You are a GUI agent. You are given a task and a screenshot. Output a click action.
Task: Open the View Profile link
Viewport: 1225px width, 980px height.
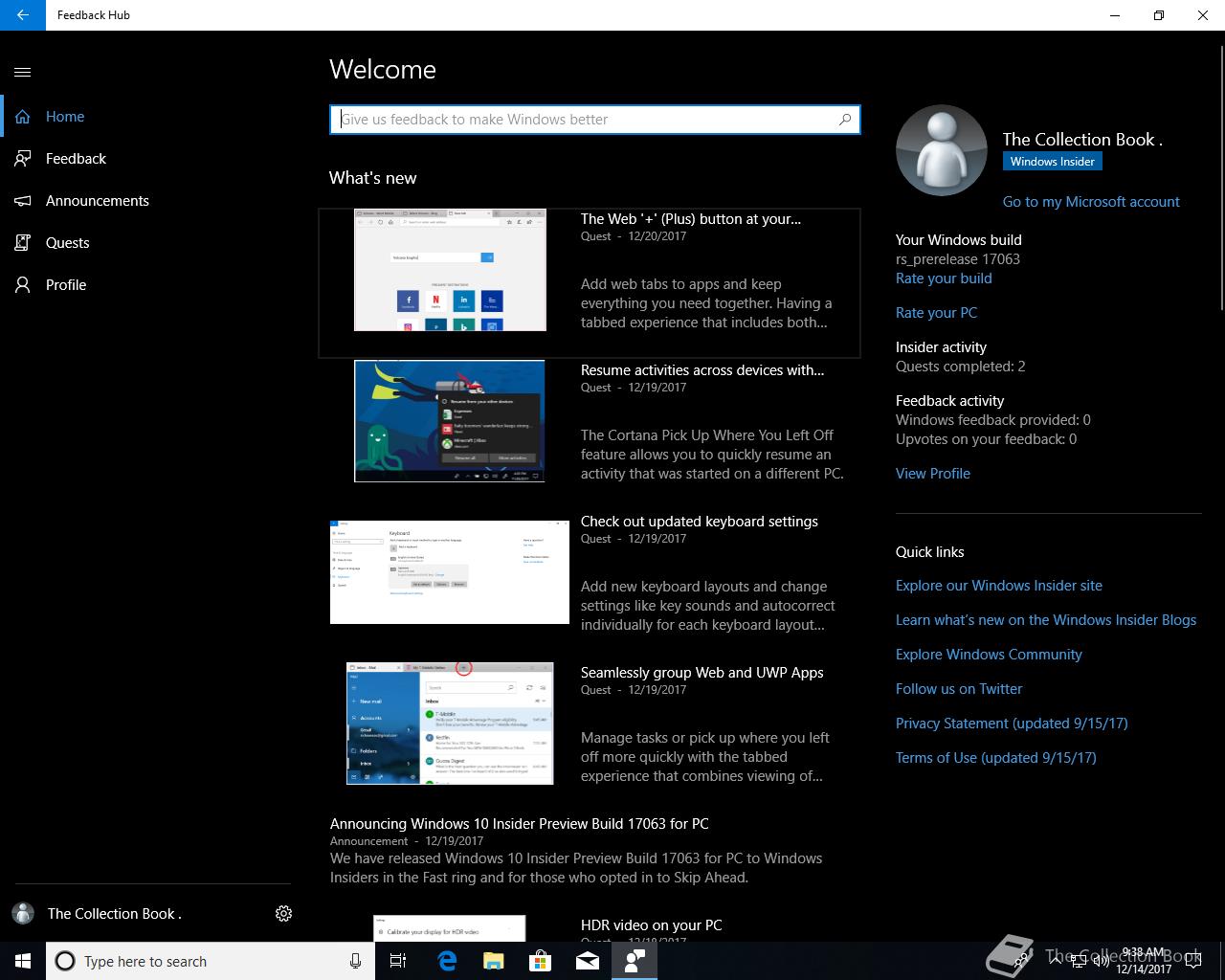933,474
